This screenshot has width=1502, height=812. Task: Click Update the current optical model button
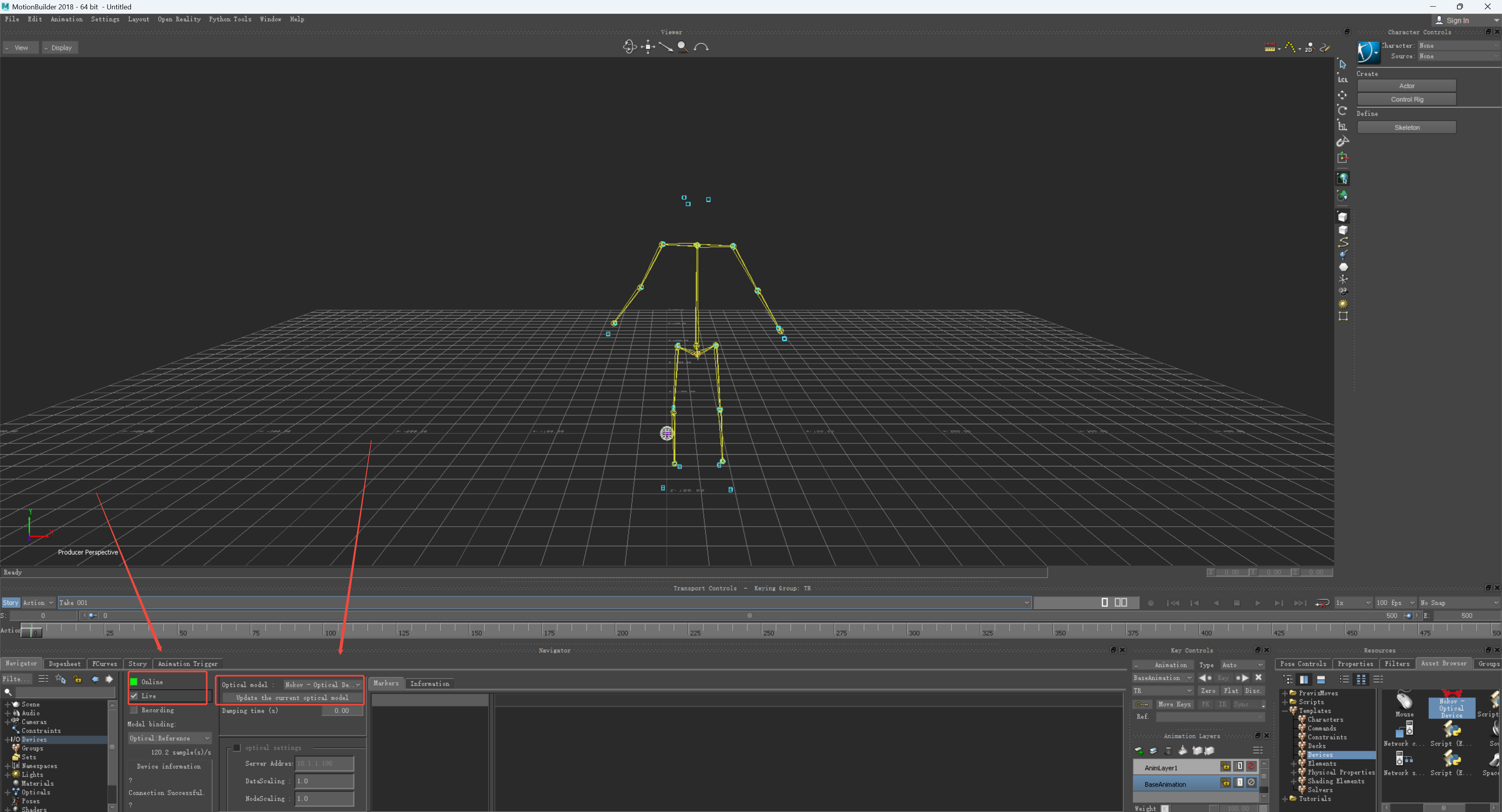(x=292, y=698)
